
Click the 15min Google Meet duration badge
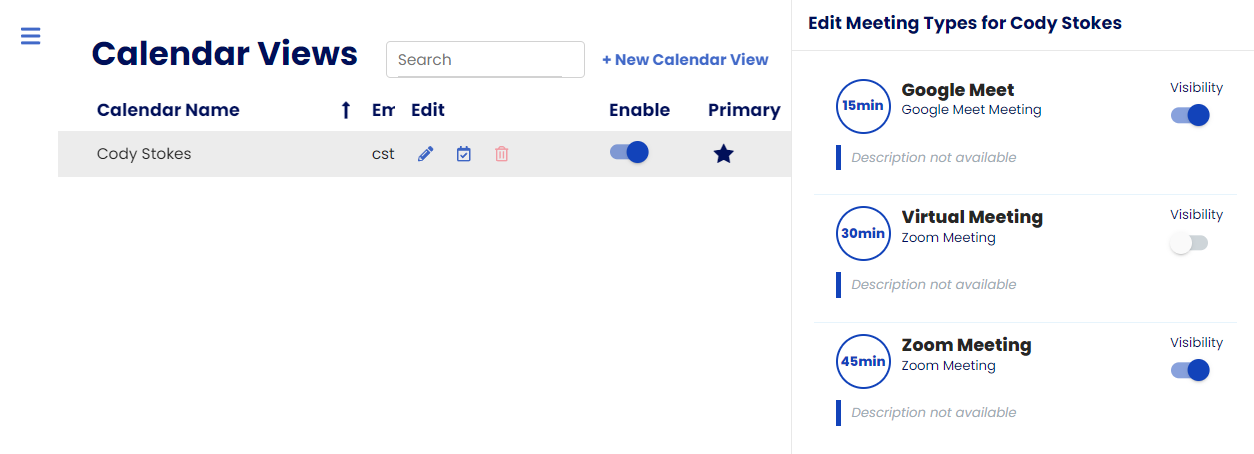coord(863,106)
